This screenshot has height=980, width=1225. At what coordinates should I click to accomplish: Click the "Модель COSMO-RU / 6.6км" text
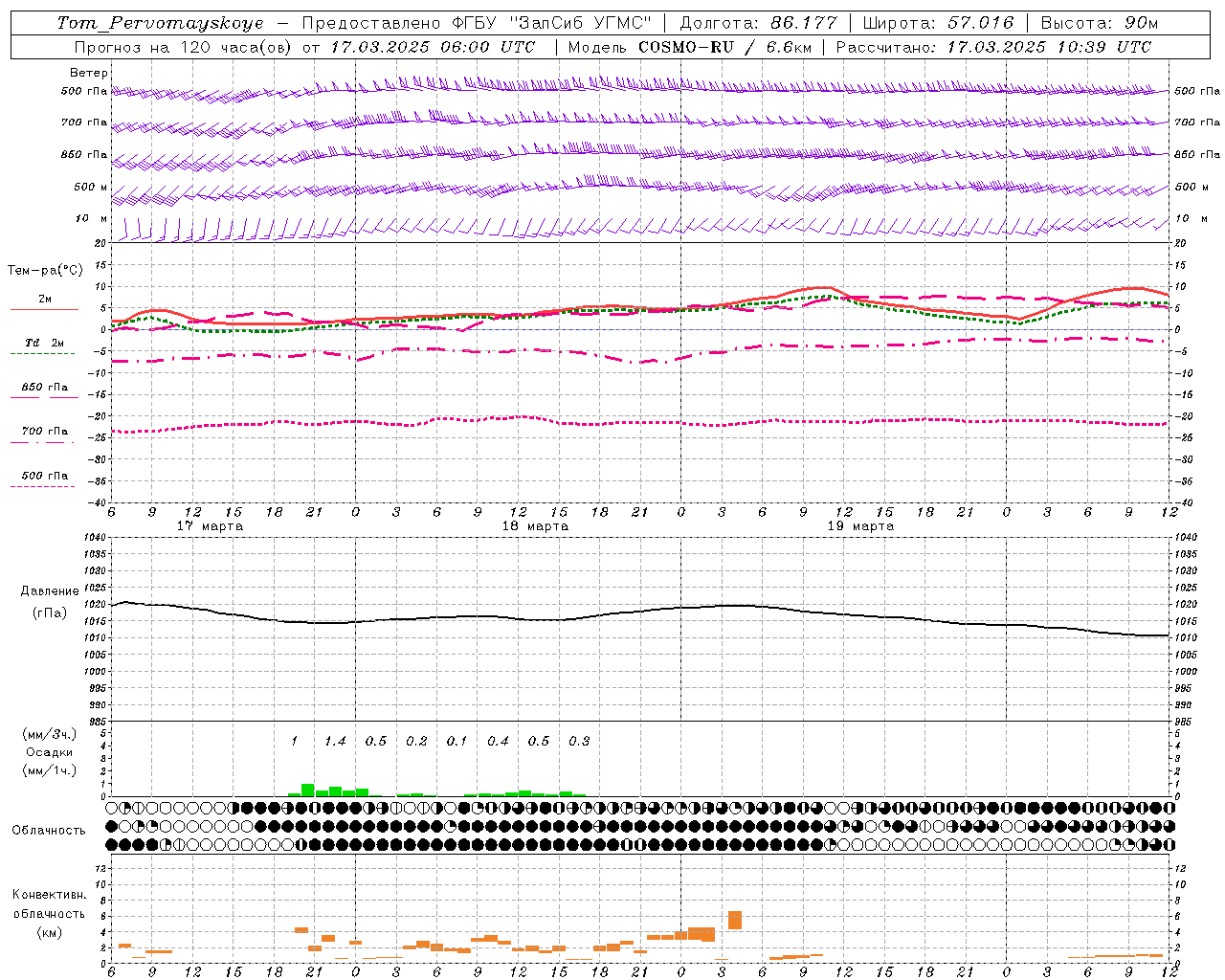tap(689, 47)
